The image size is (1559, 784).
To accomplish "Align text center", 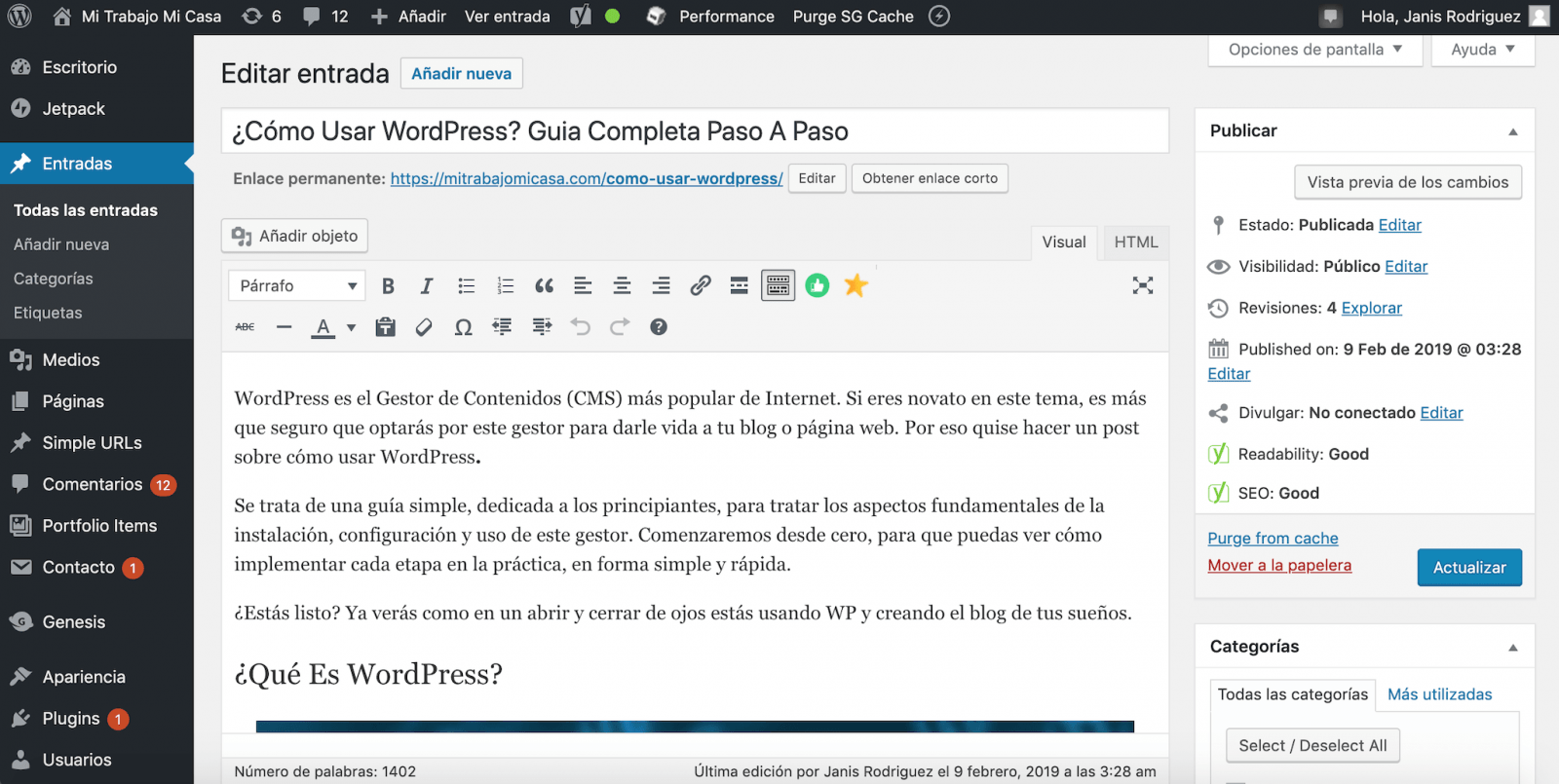I will point(622,285).
